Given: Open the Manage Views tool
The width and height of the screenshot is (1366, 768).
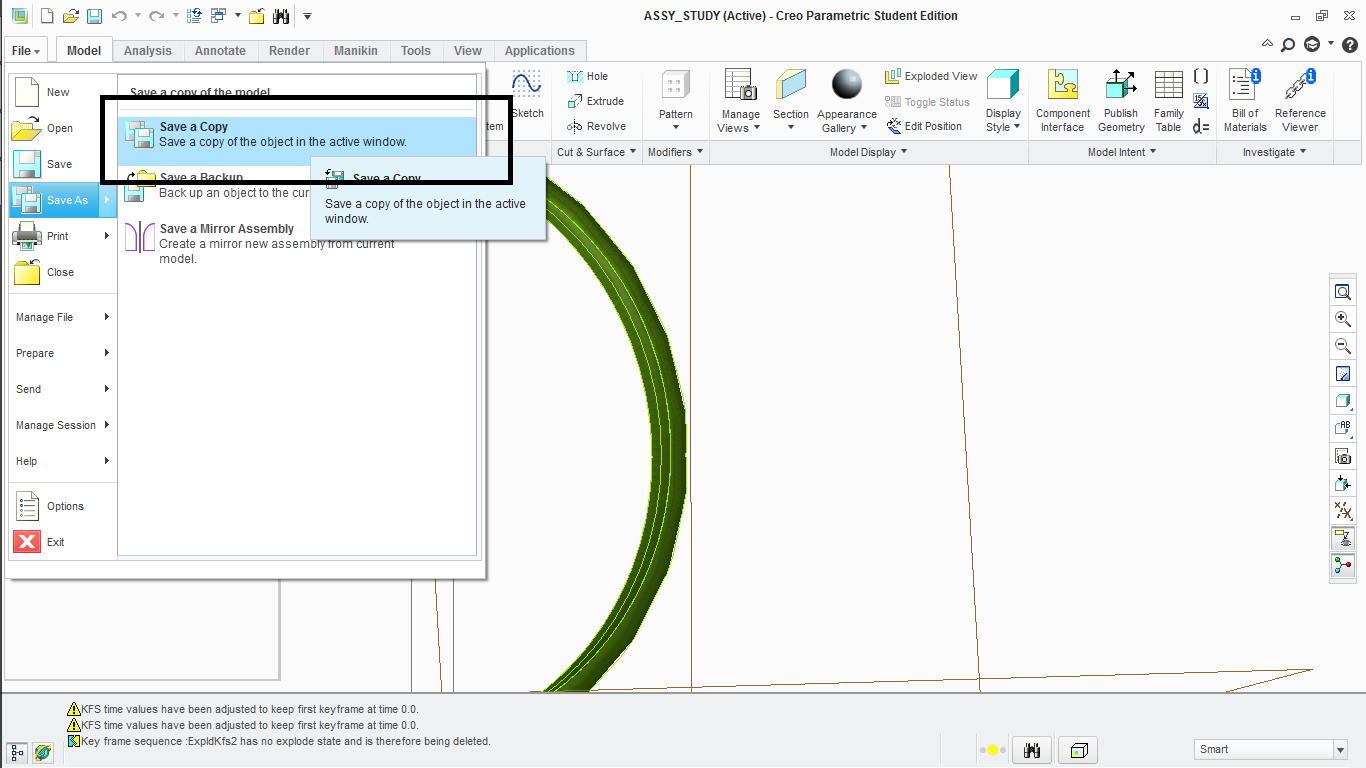Looking at the screenshot, I should pos(740,101).
